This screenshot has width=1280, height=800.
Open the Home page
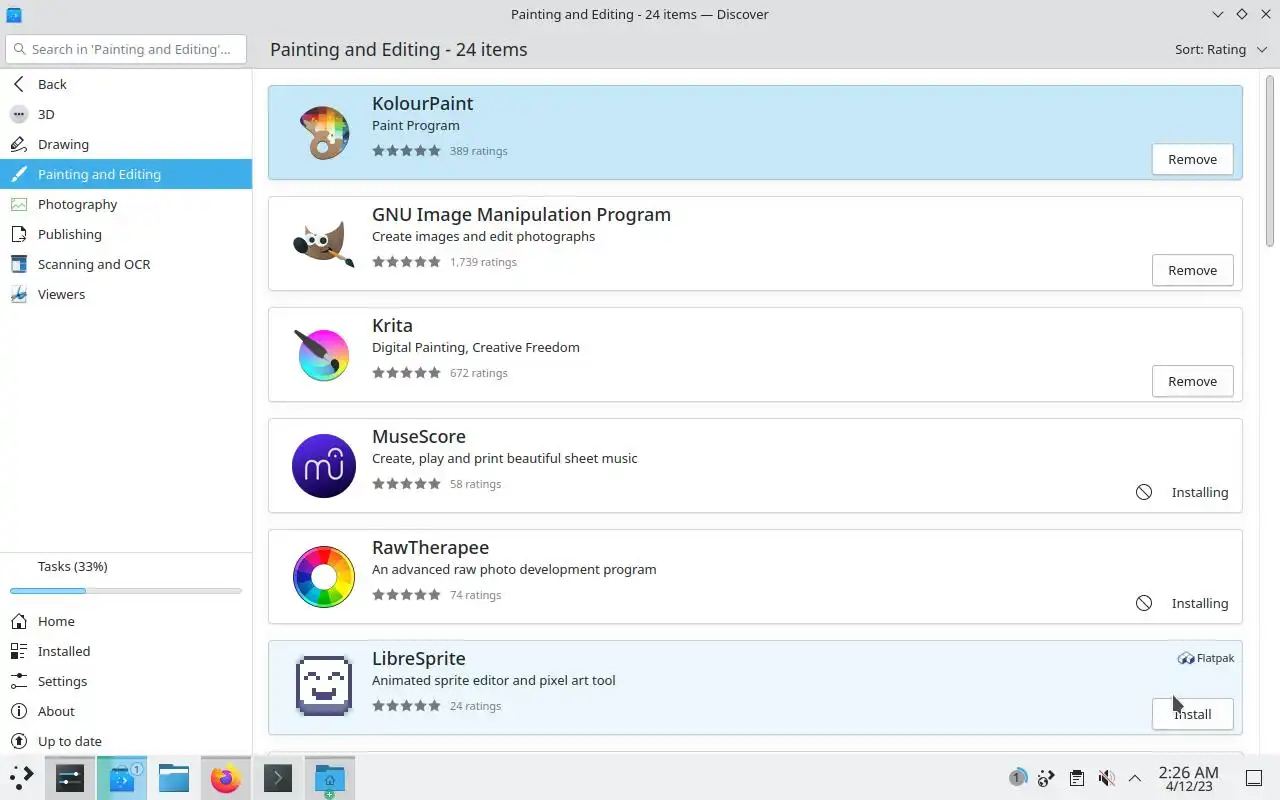click(126, 621)
